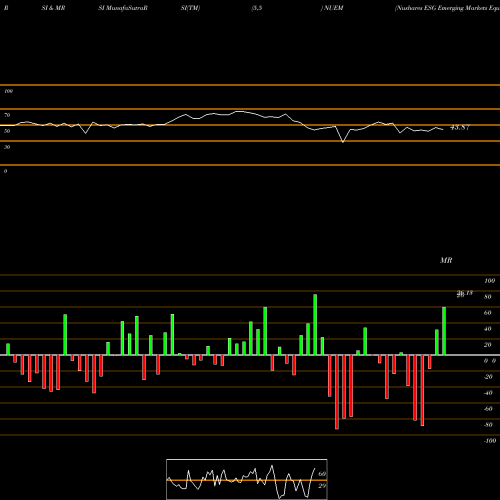Viewport: 500px width, 500px height.
Task: Open the mini RSI chart thumbnail
Action: [x=247, y=479]
